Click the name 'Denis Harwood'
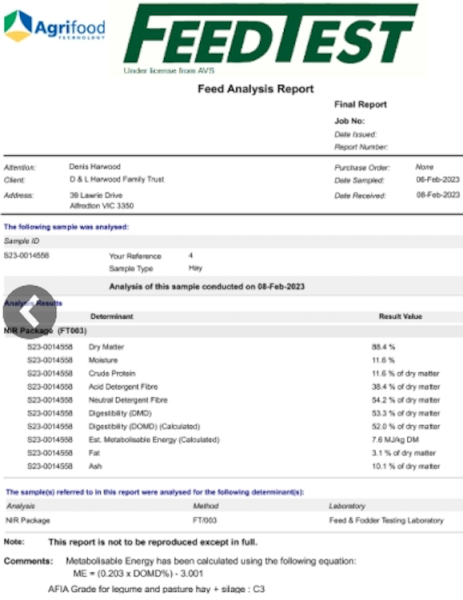Screen dimensions: 463x600 (x=95, y=166)
